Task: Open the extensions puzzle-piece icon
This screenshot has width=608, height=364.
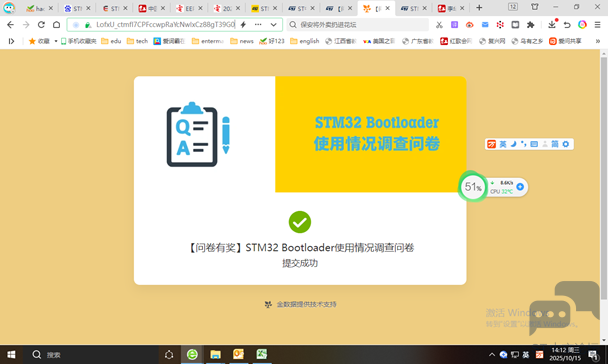Action: 530,25
